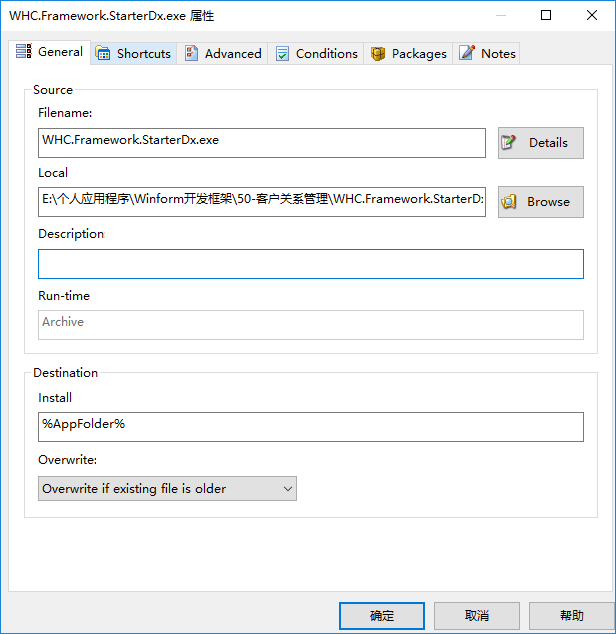Confirm with the 确定 button
Image resolution: width=616 pixels, height=634 pixels.
[x=382, y=616]
